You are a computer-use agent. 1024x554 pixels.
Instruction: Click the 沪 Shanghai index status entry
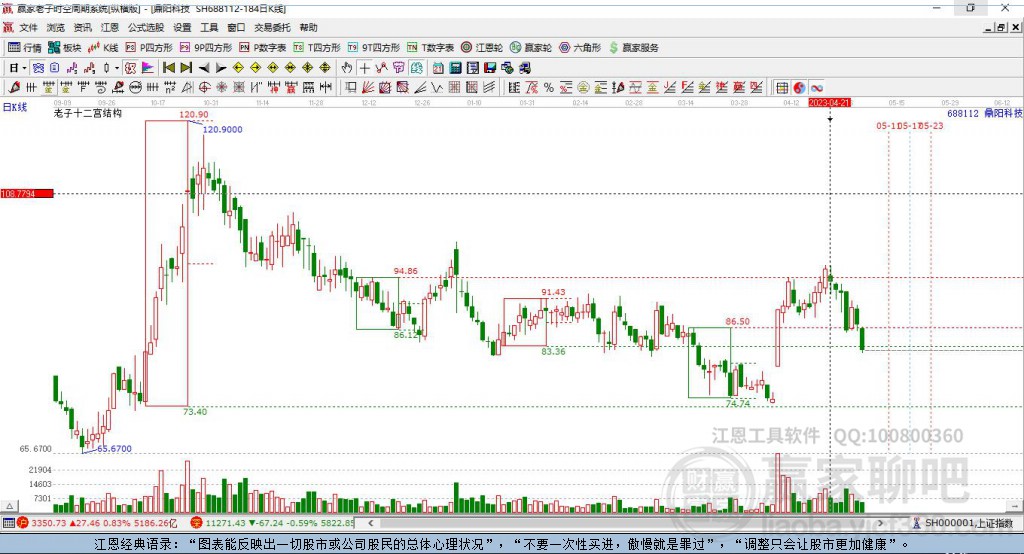coord(97,523)
